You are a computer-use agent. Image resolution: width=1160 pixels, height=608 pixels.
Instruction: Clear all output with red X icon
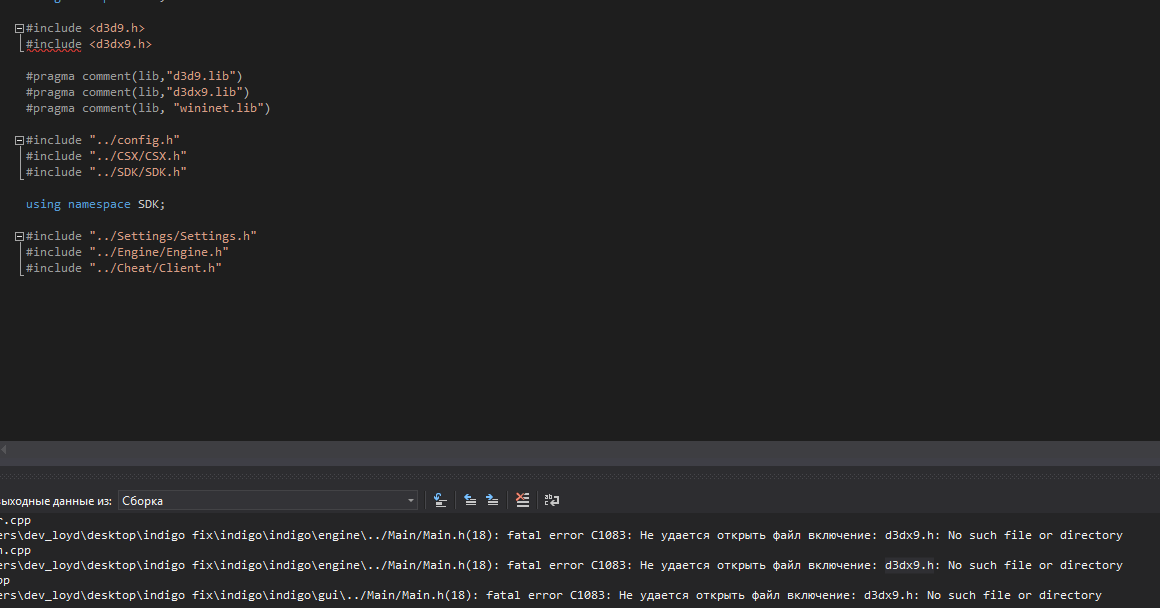point(522,501)
